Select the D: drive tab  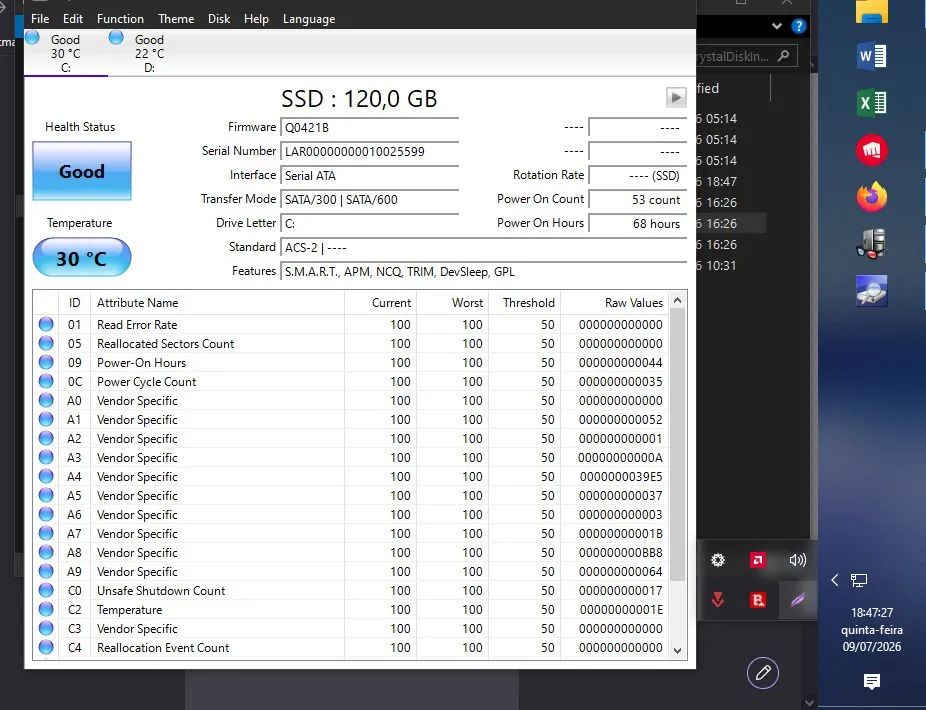149,53
